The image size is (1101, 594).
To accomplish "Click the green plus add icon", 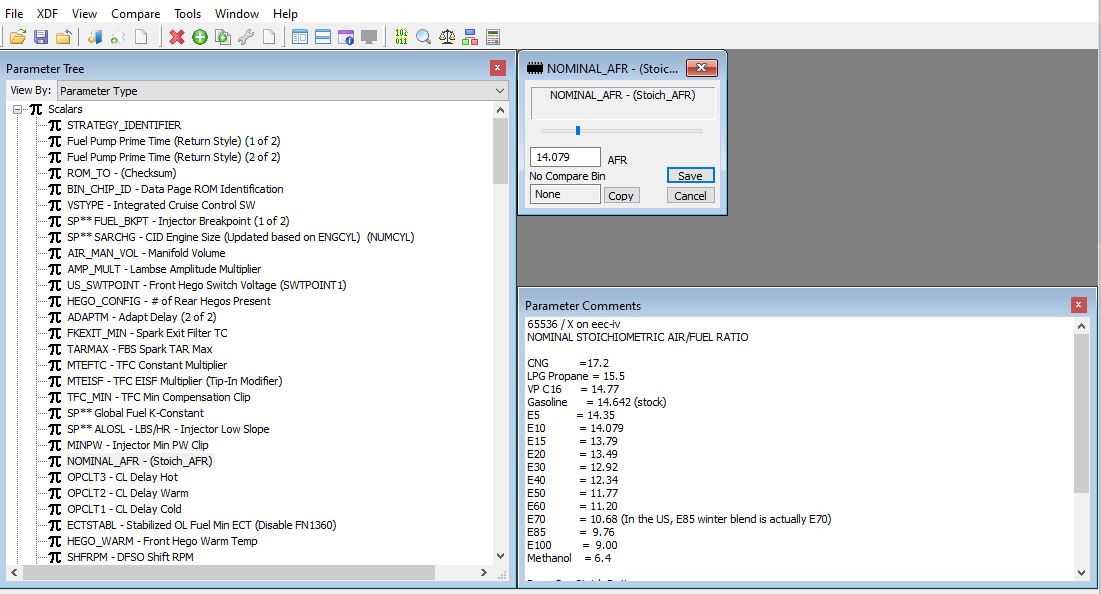I will [200, 37].
